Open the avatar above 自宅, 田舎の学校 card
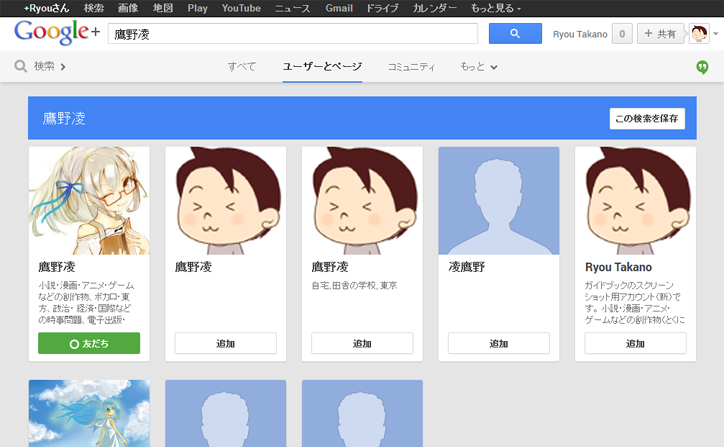The width and height of the screenshot is (724, 447). pyautogui.click(x=362, y=201)
